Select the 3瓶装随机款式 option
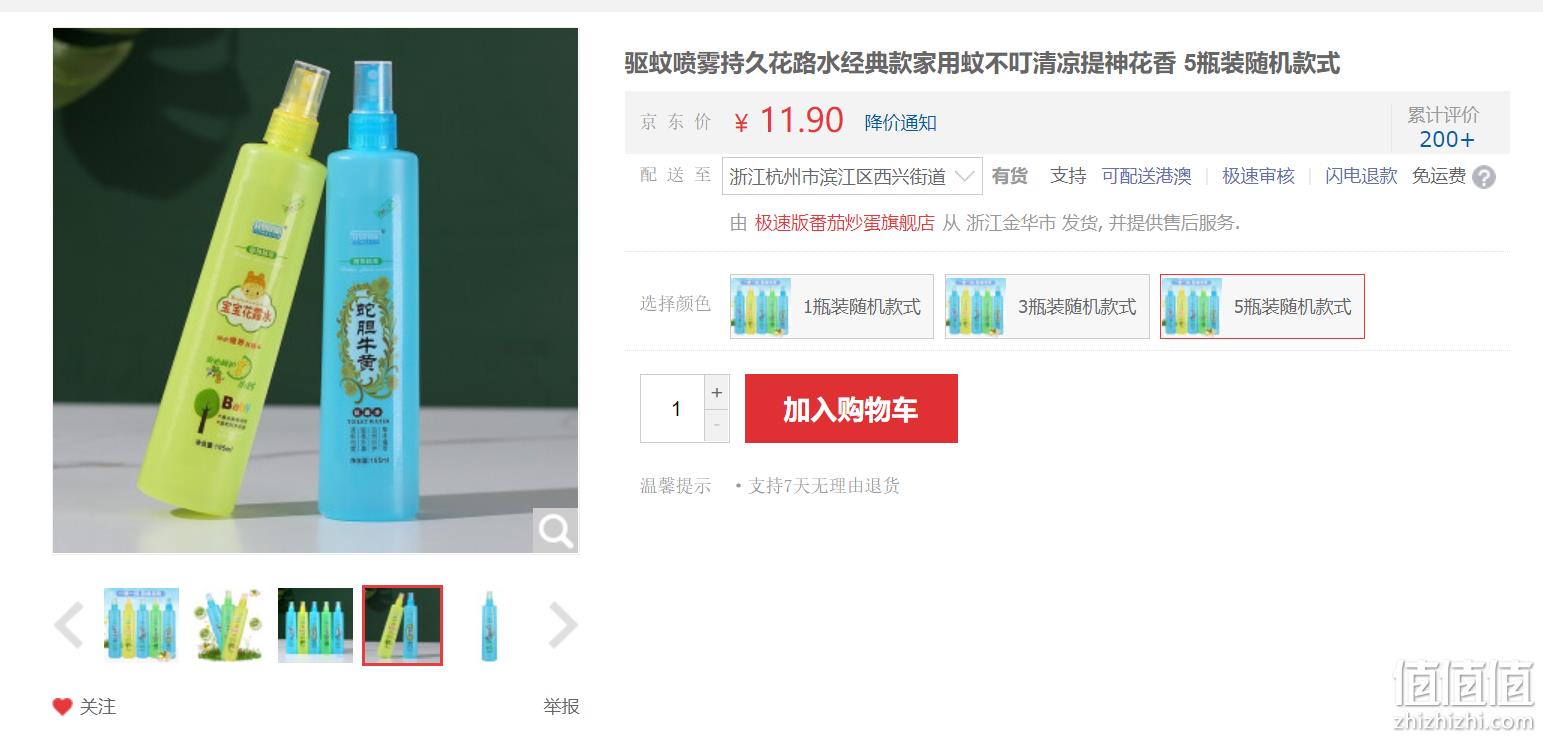The image size is (1543, 739). [1047, 307]
